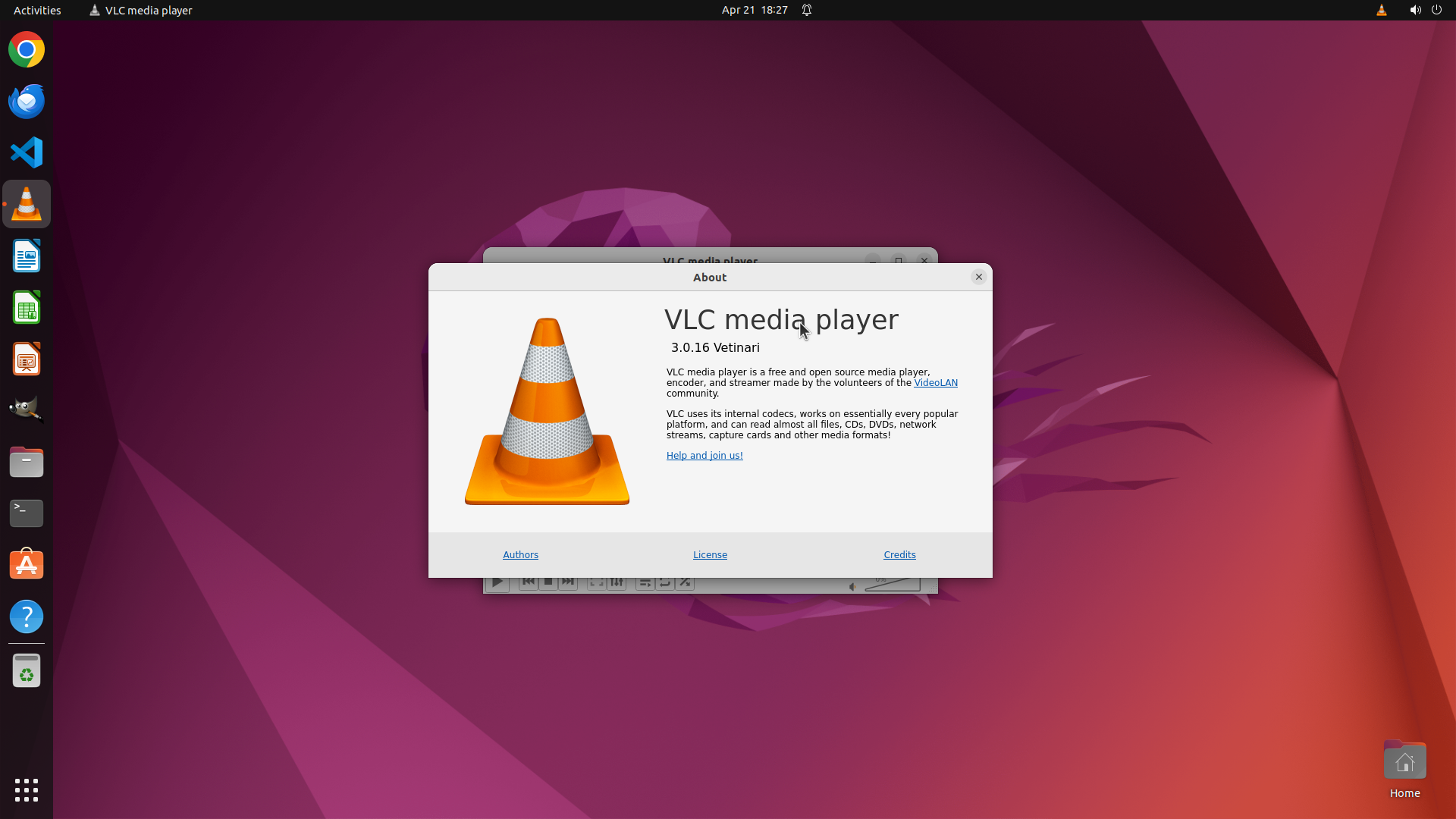This screenshot has height=819, width=1456.
Task: Open Thunderbird Mail from the dock
Action: [27, 102]
